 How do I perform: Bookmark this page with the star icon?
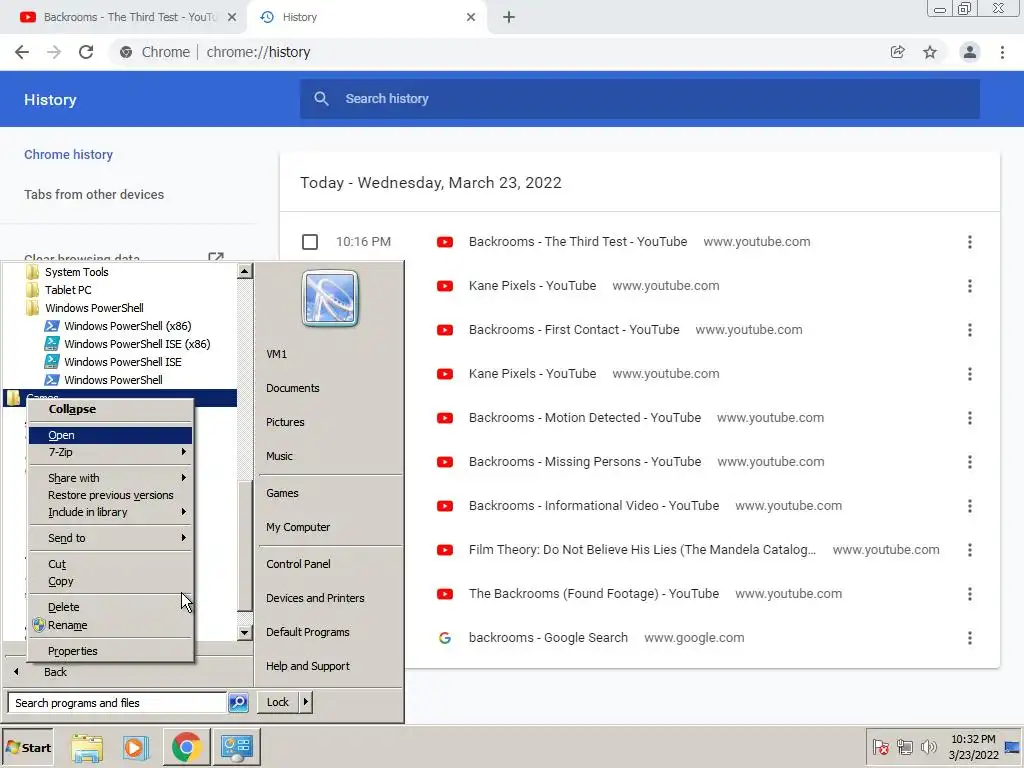coord(930,52)
